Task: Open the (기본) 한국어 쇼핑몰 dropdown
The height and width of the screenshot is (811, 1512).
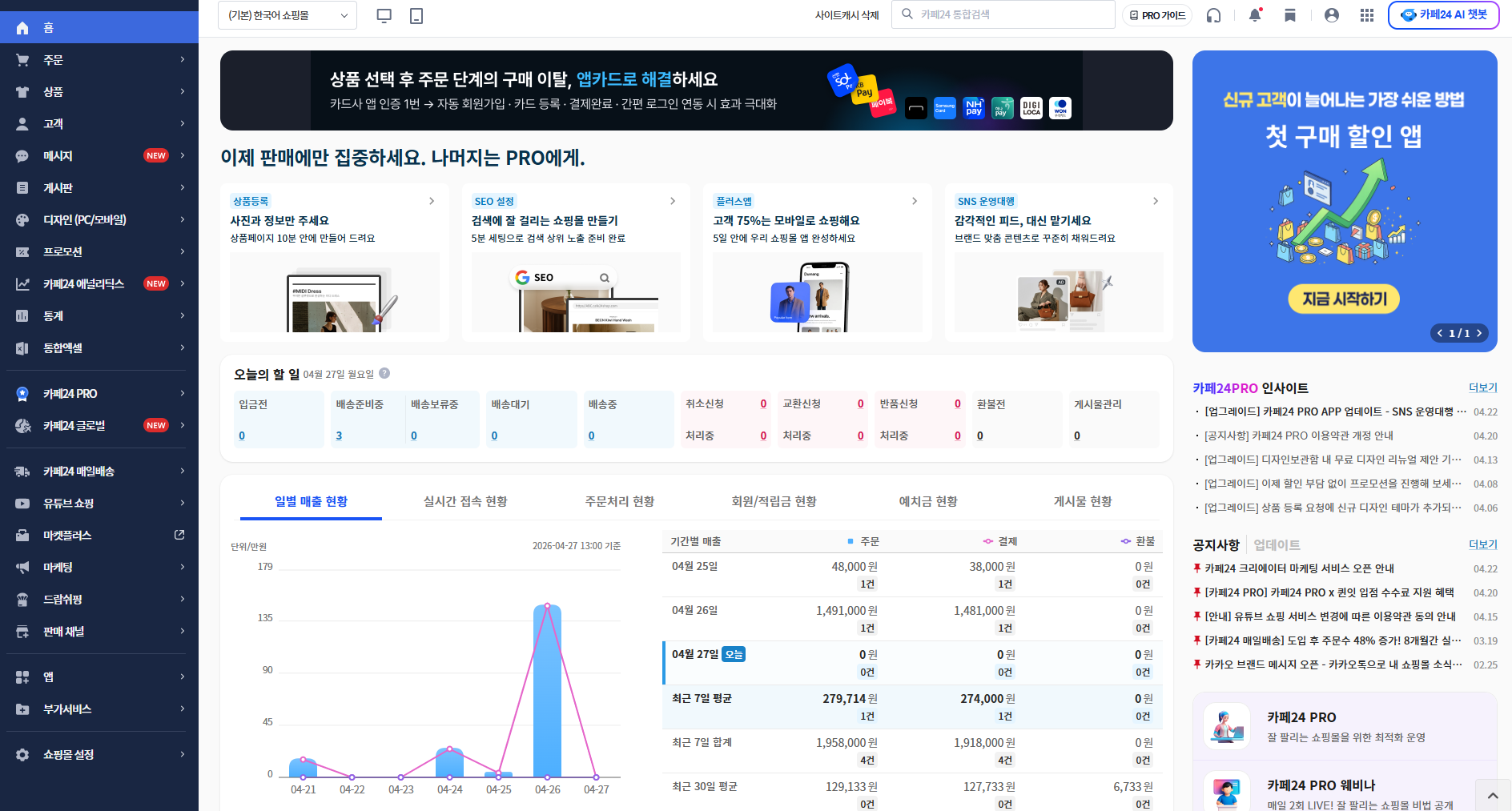Action: coord(288,15)
